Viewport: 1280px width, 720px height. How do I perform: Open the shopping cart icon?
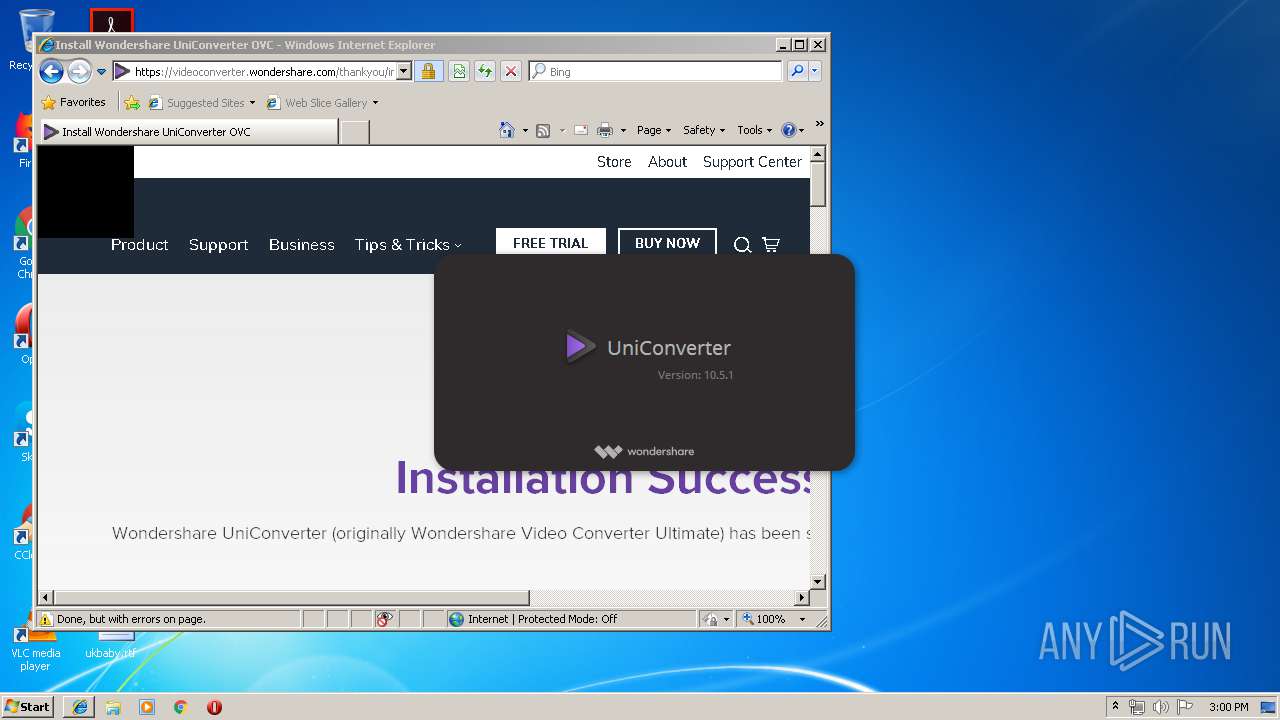[770, 245]
